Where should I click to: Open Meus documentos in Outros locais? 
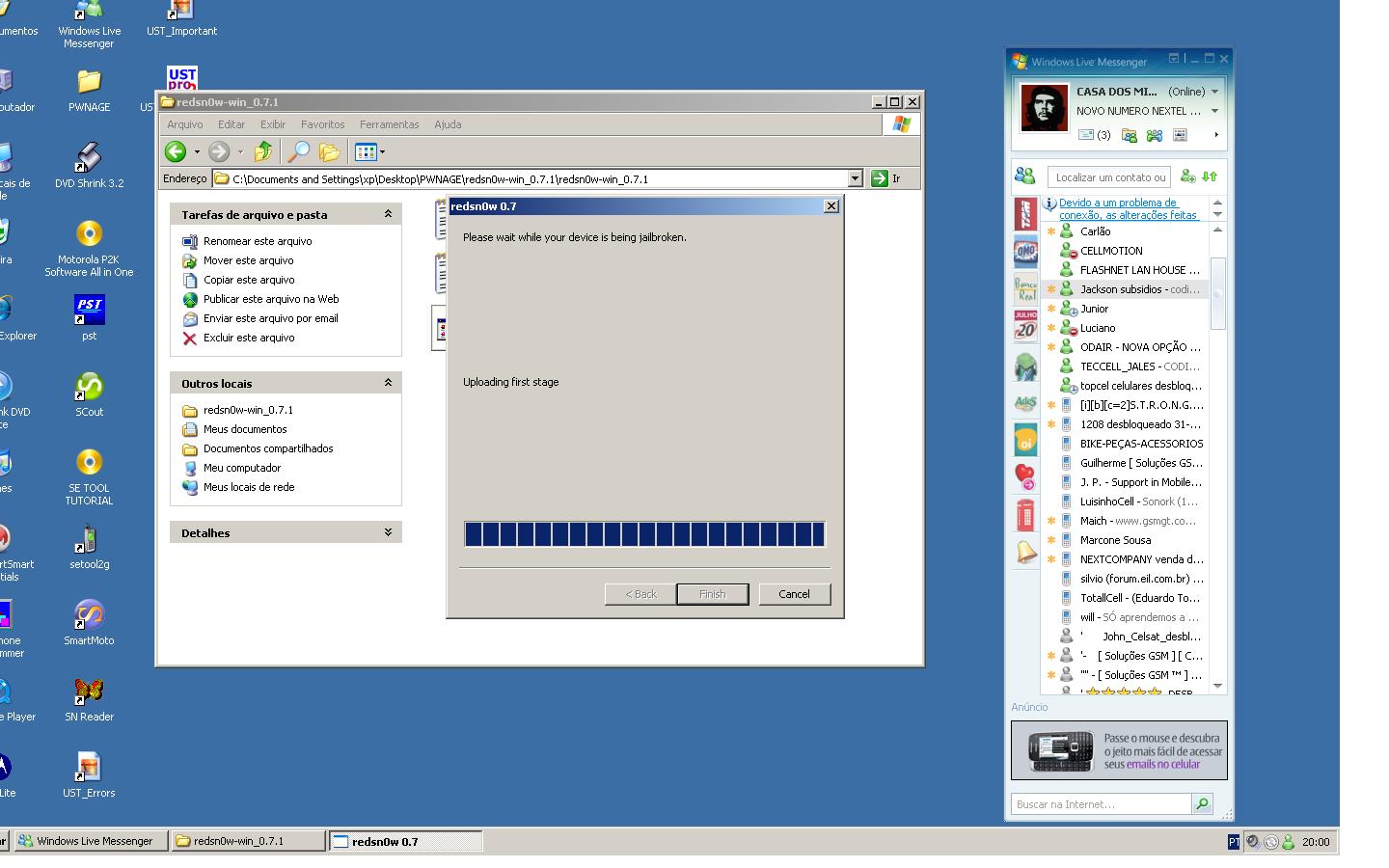pyautogui.click(x=245, y=429)
